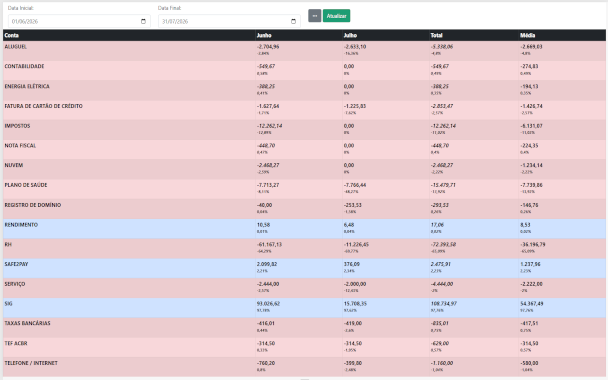The width and height of the screenshot is (608, 380).
Task: Click ALUGUEL Média value
Action: click(x=531, y=47)
